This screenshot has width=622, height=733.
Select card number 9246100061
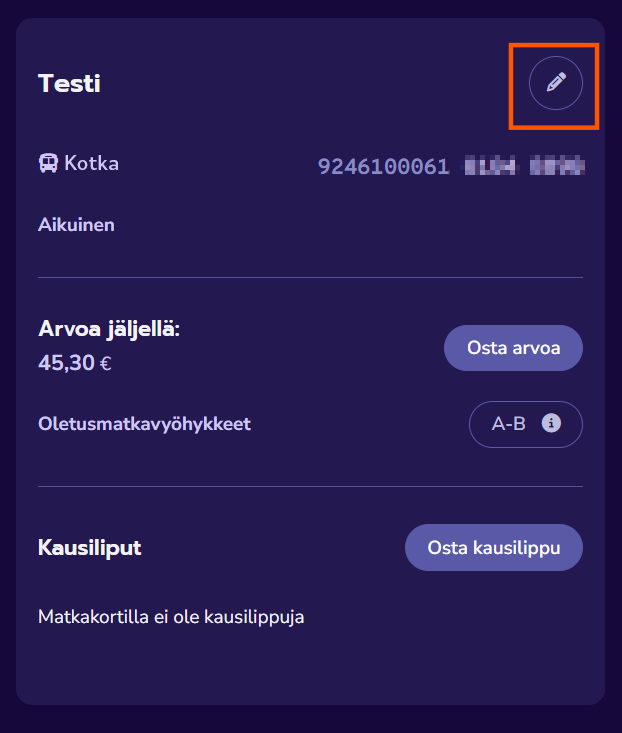[383, 166]
